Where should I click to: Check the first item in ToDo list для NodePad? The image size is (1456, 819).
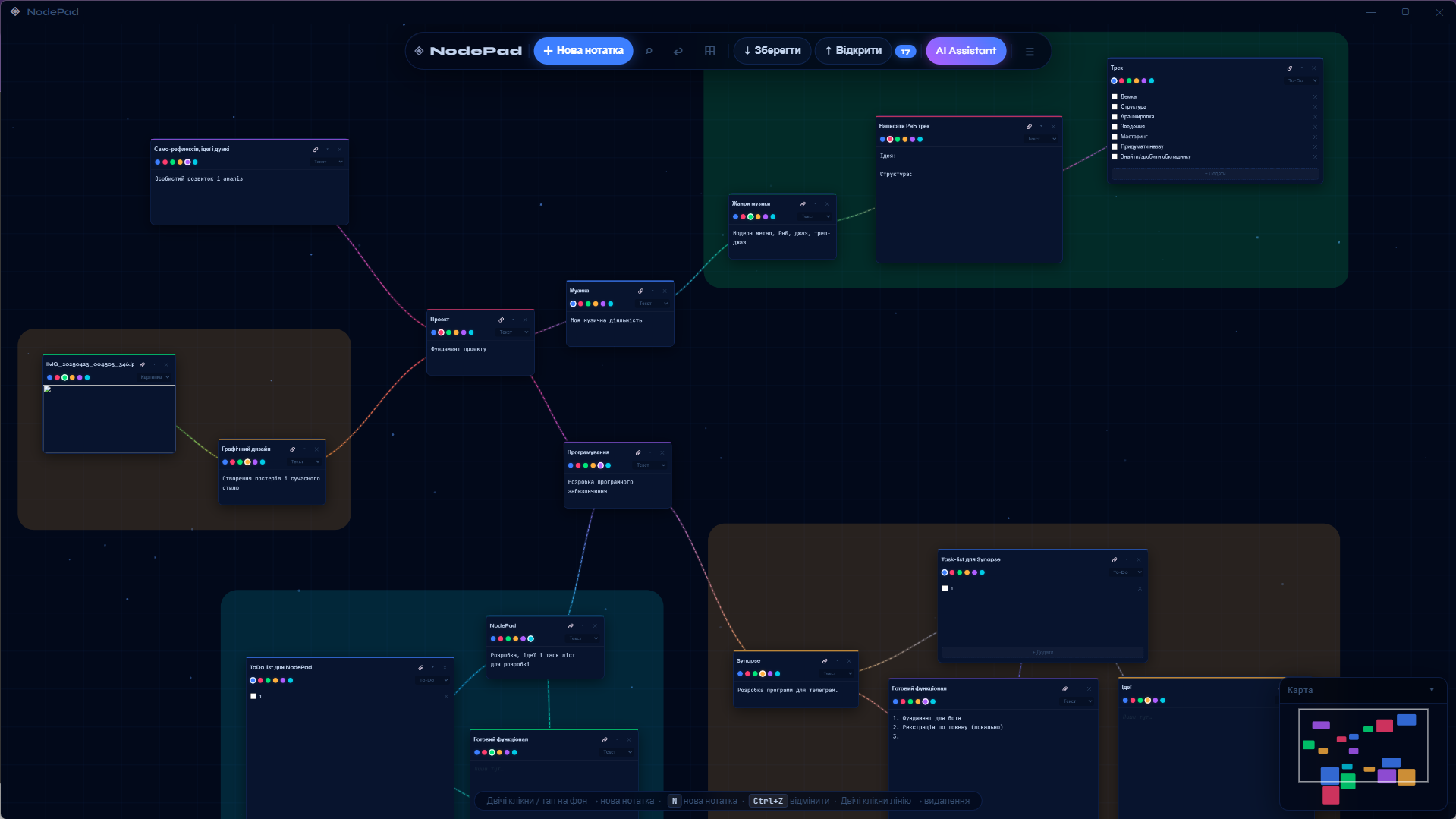click(x=253, y=696)
